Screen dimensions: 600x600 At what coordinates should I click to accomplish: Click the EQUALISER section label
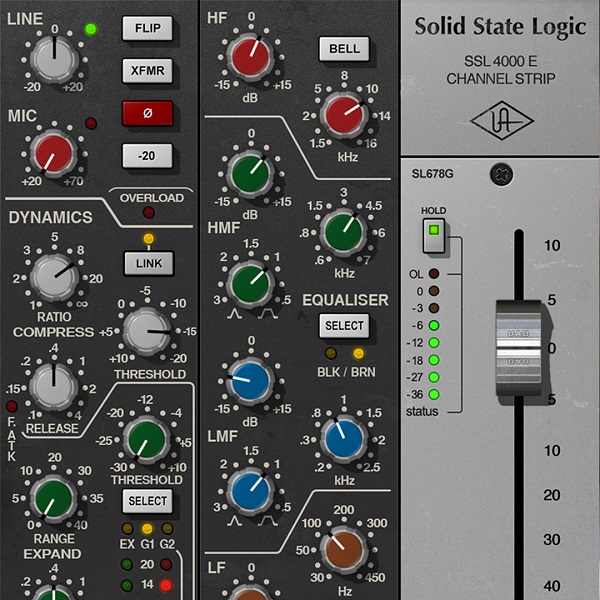346,300
